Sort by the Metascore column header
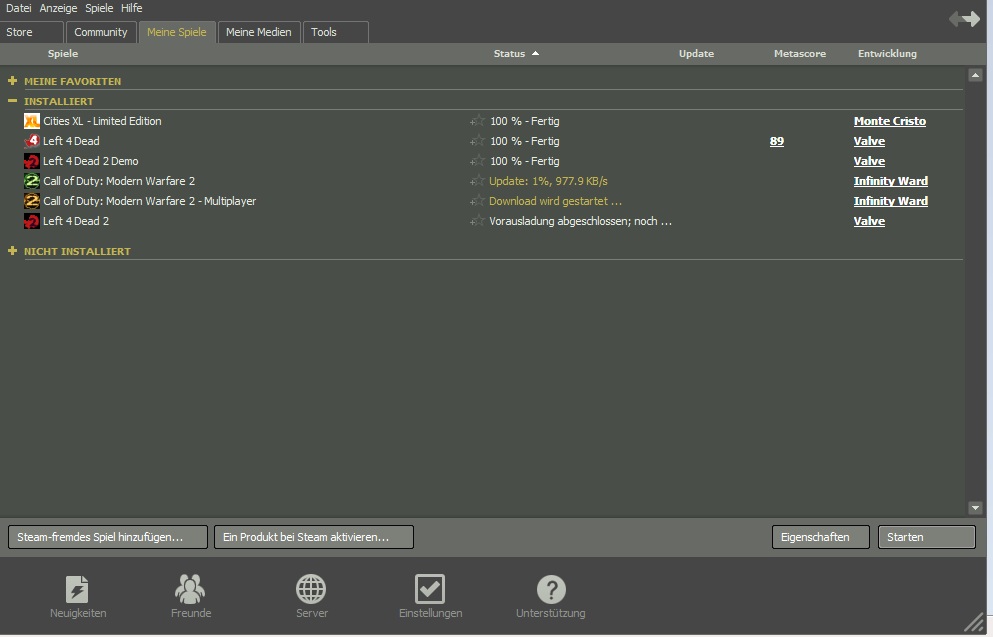Screen dimensions: 993x637 (800, 54)
